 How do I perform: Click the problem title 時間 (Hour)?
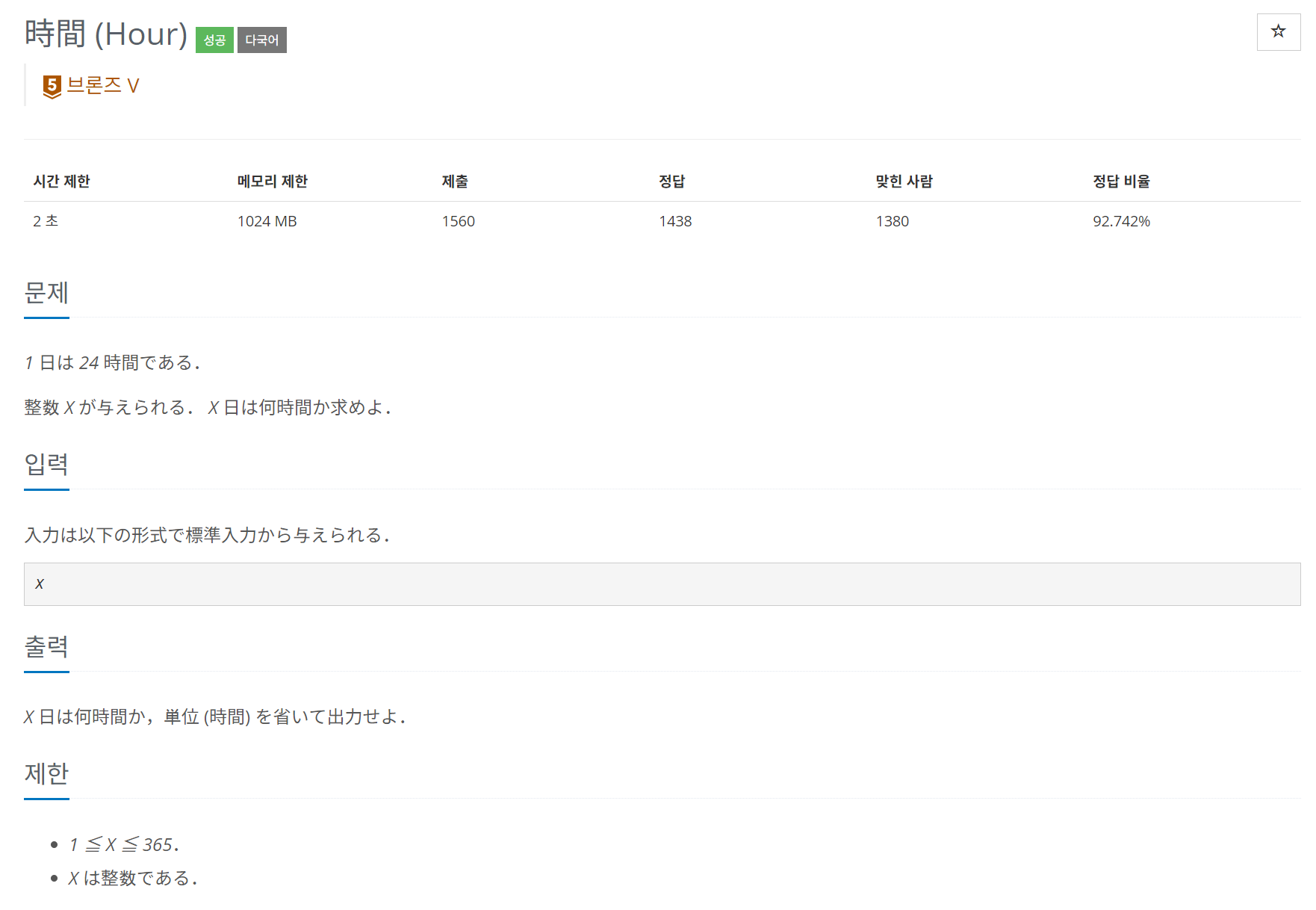(x=106, y=34)
